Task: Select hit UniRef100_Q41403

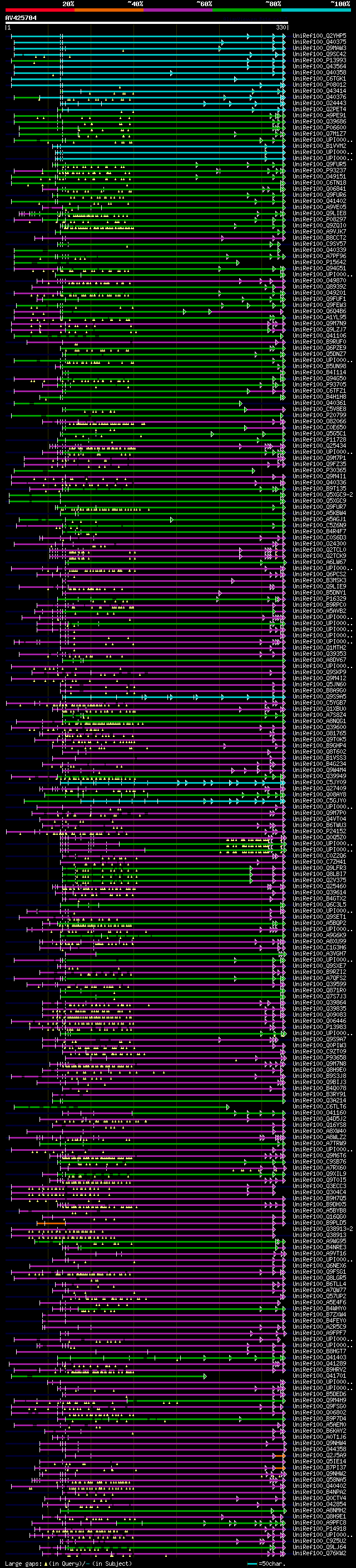Action: (319, 1357)
